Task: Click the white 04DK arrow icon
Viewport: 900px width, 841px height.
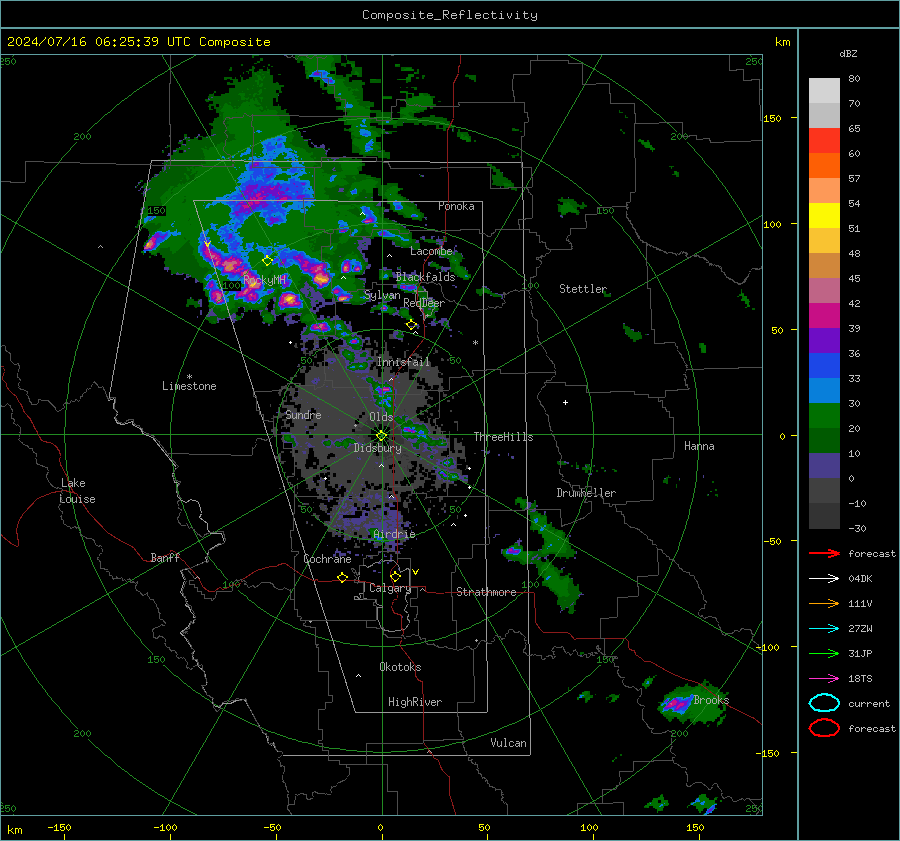Action: pyautogui.click(x=824, y=578)
